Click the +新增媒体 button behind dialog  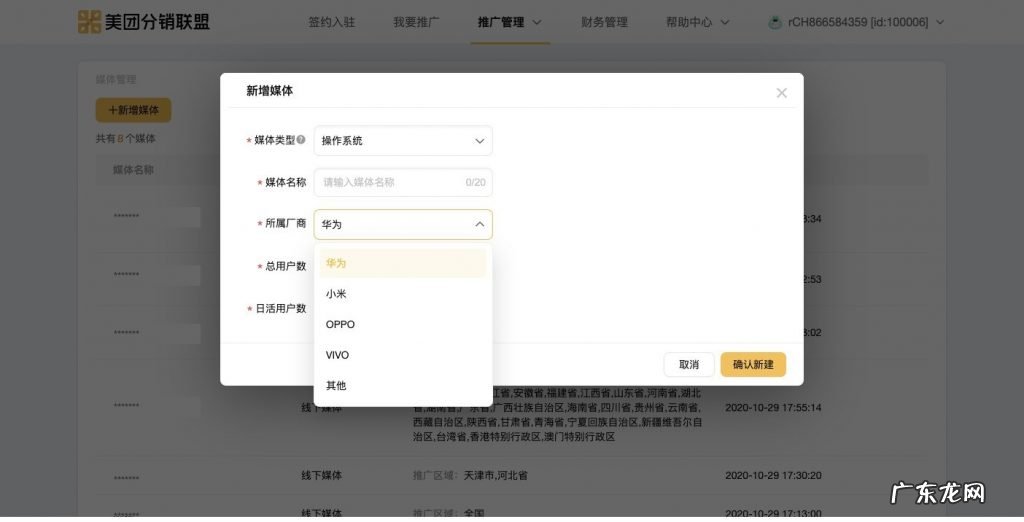pos(133,110)
